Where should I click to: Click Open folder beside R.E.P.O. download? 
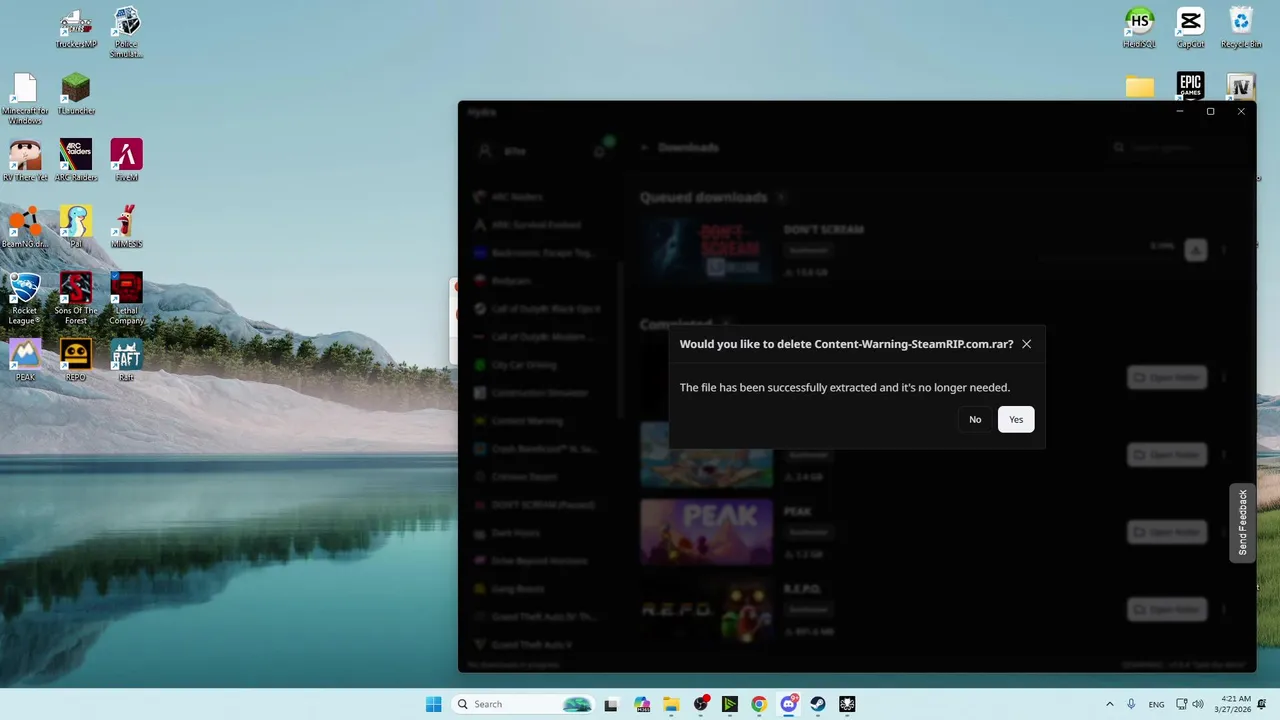click(x=1167, y=609)
